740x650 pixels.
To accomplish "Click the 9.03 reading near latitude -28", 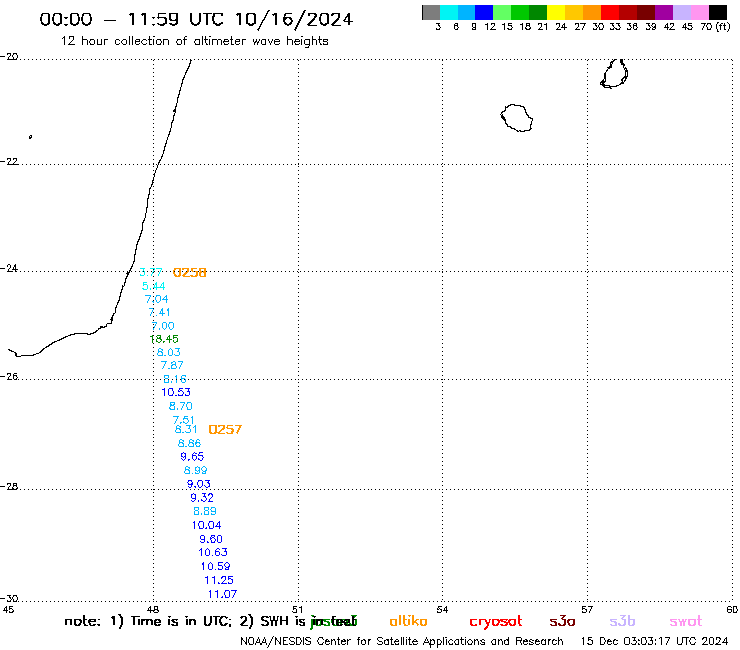I will pyautogui.click(x=199, y=484).
